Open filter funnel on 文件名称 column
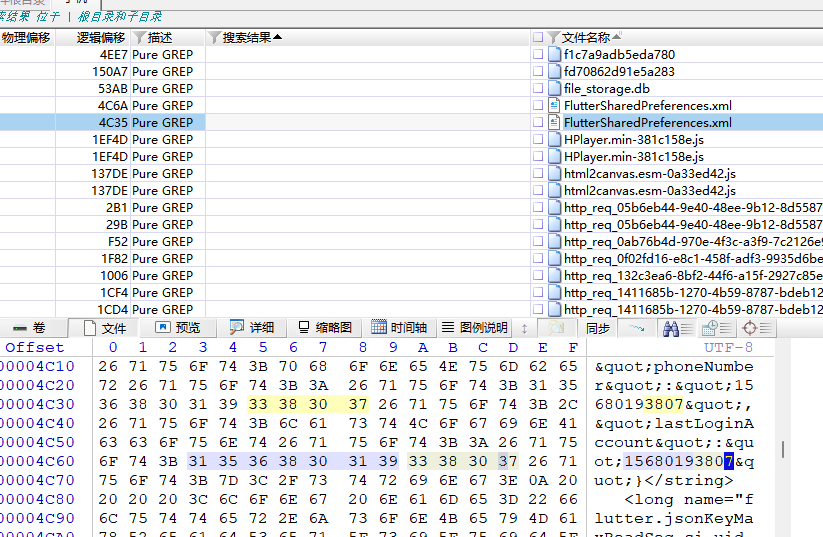 coord(553,38)
